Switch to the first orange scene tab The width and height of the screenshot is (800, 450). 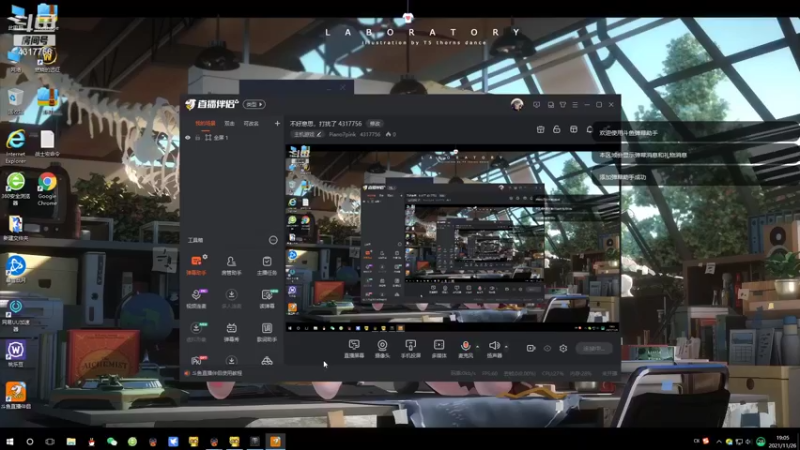(205, 123)
